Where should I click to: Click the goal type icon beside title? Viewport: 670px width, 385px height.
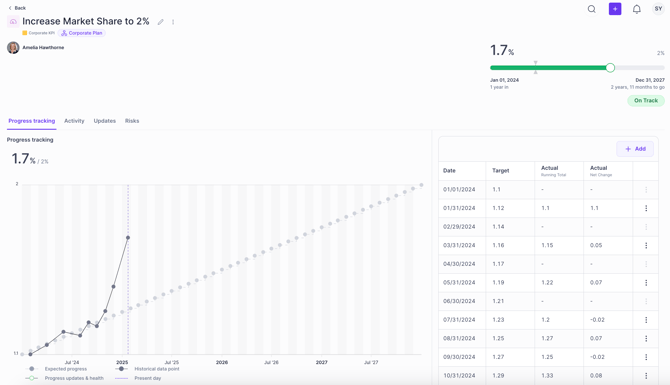coord(13,21)
